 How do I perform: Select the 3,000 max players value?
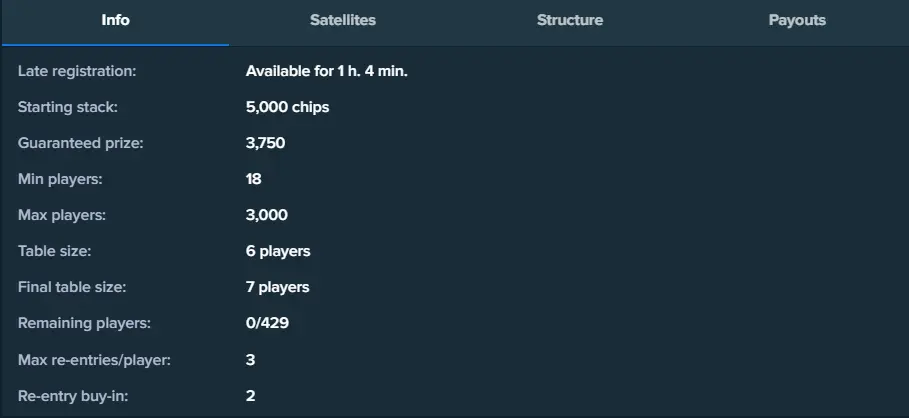point(266,215)
